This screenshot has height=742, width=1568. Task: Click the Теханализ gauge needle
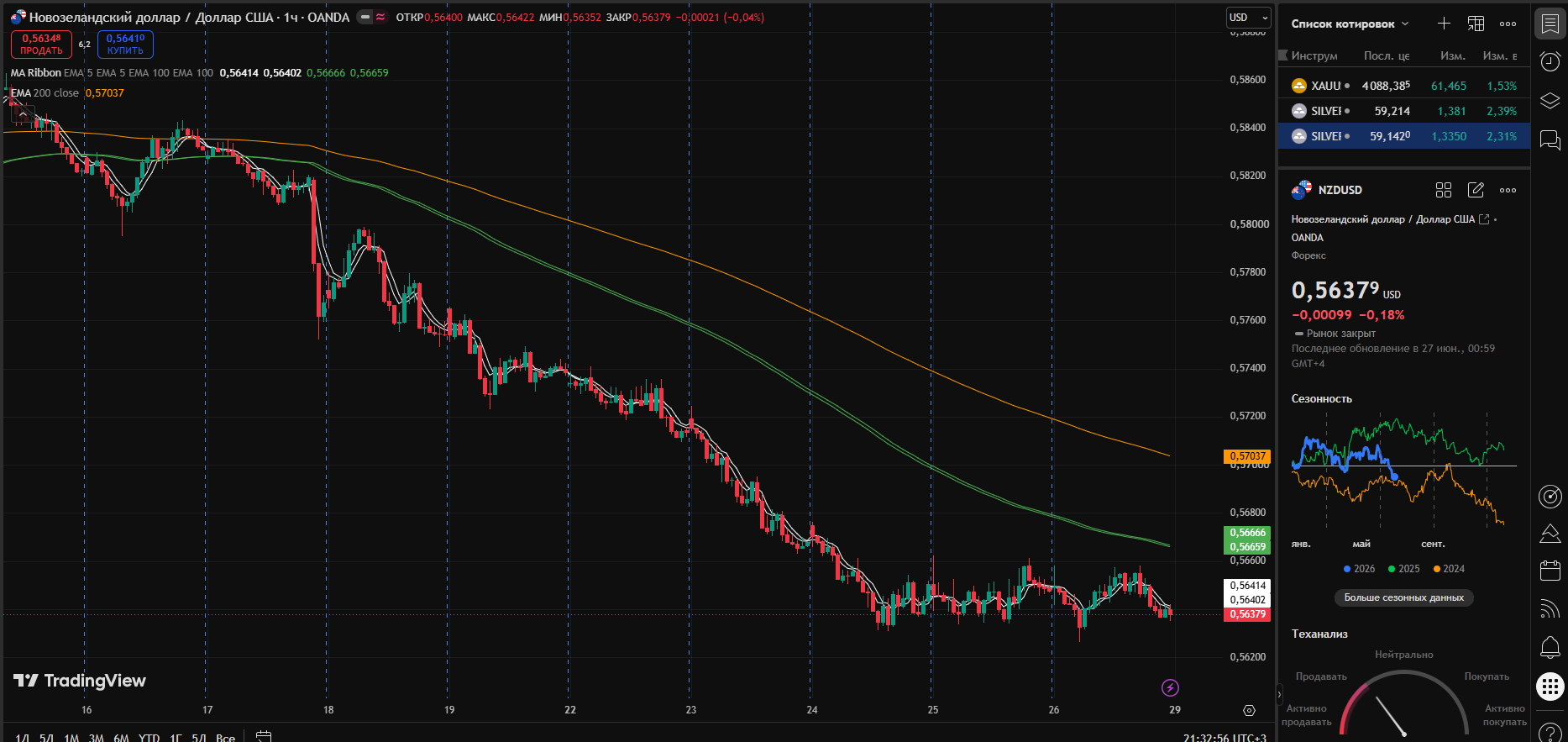tap(1391, 715)
